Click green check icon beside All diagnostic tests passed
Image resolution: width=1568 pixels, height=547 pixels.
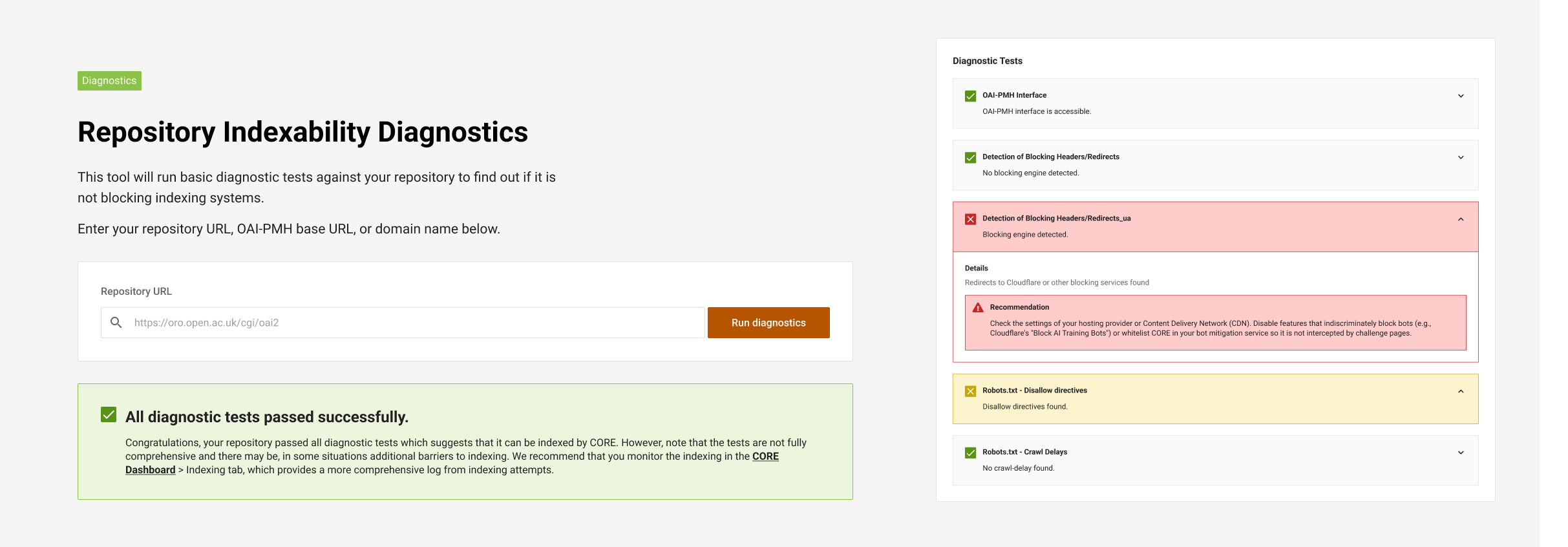click(109, 414)
